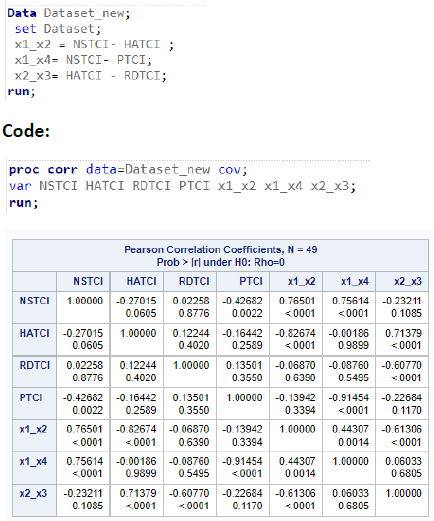Click the "run;" after the var statement
Image resolution: width=434 pixels, height=521 pixels.
pyautogui.click(x=23, y=202)
